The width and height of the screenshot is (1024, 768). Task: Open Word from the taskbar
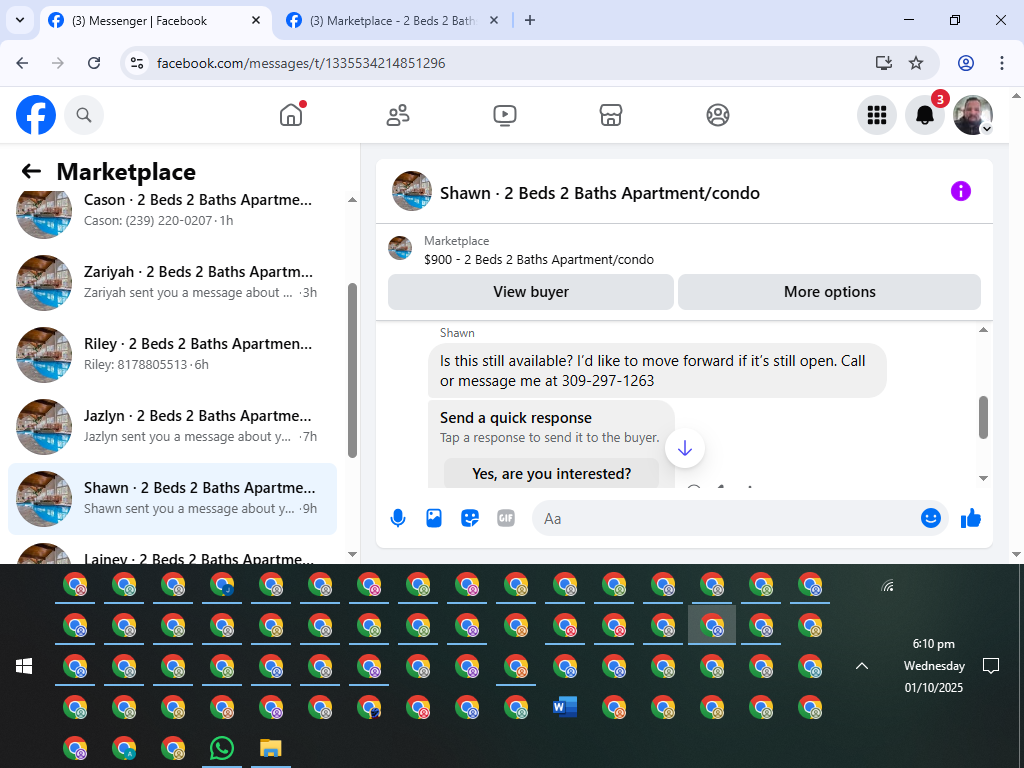(565, 707)
